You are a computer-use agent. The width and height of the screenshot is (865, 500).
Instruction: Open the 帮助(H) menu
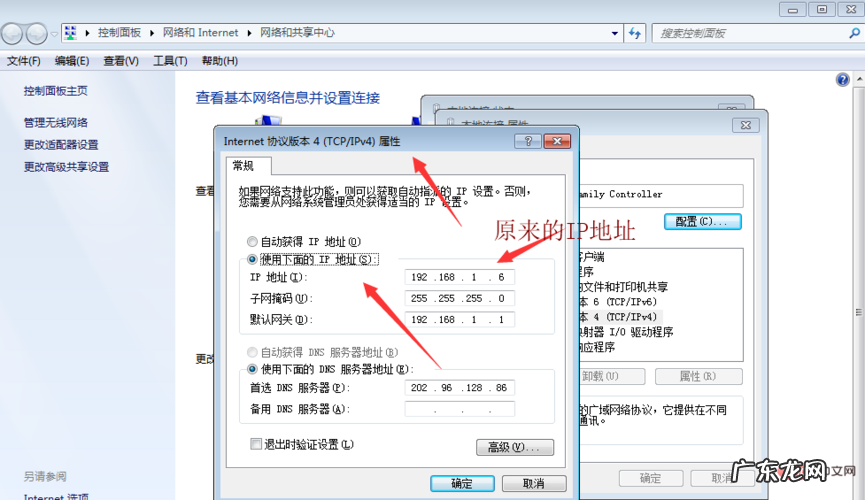pos(220,61)
